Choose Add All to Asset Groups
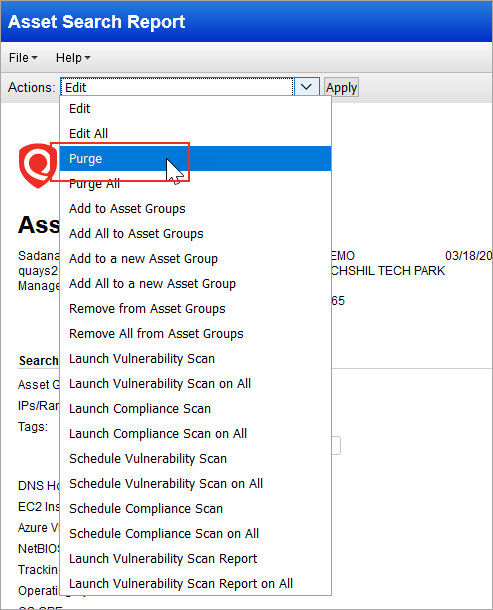The image size is (493, 610). tap(195, 233)
